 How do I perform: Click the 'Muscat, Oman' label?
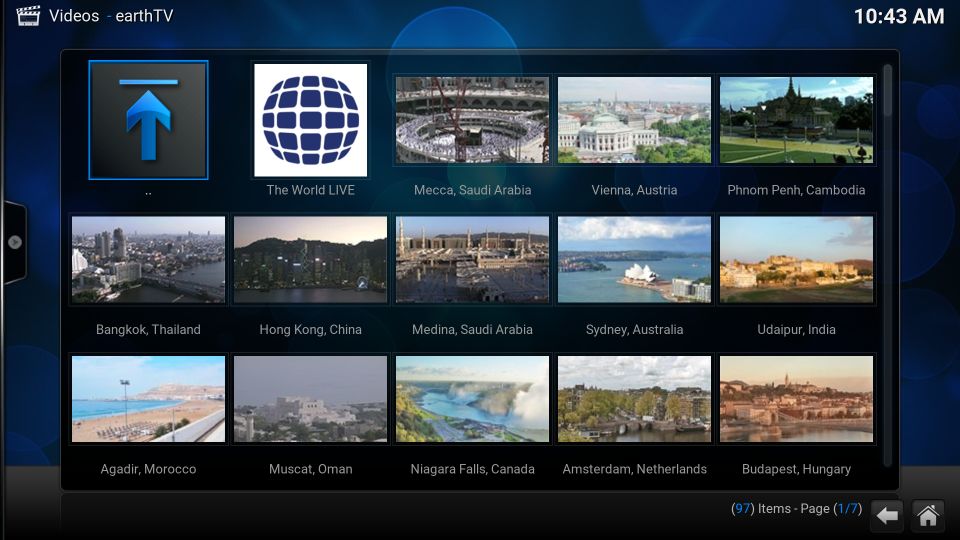click(310, 469)
